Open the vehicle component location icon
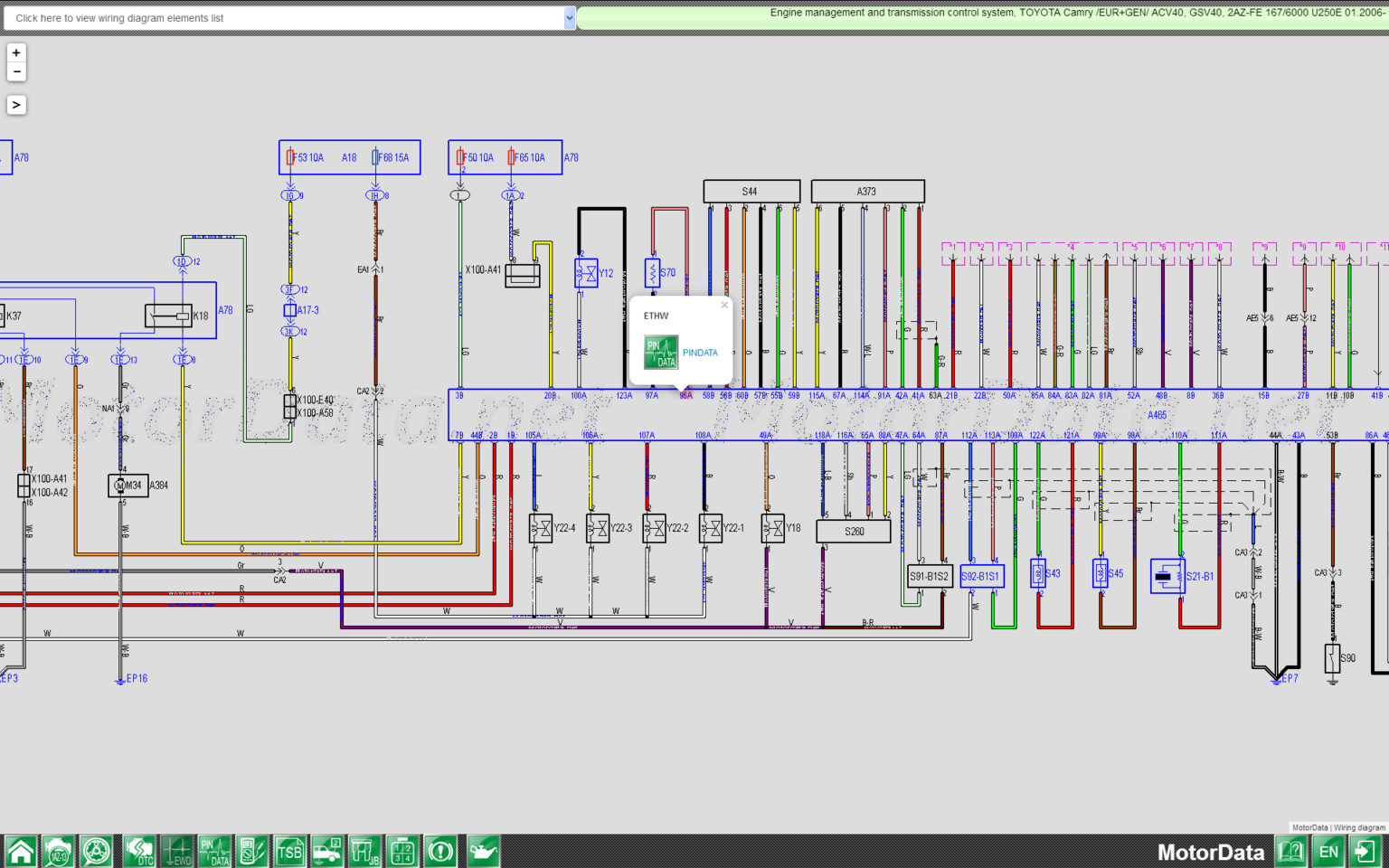The height and width of the screenshot is (868, 1389). tap(327, 852)
